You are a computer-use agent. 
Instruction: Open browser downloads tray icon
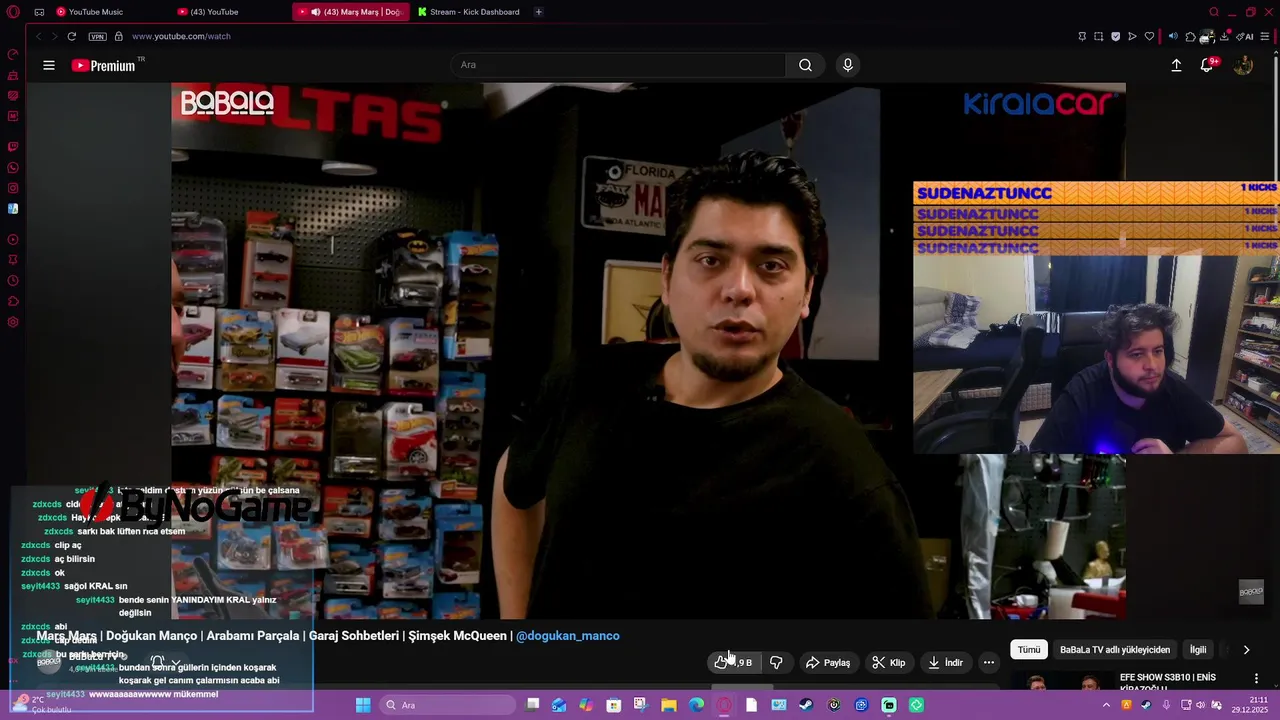click(x=1225, y=36)
